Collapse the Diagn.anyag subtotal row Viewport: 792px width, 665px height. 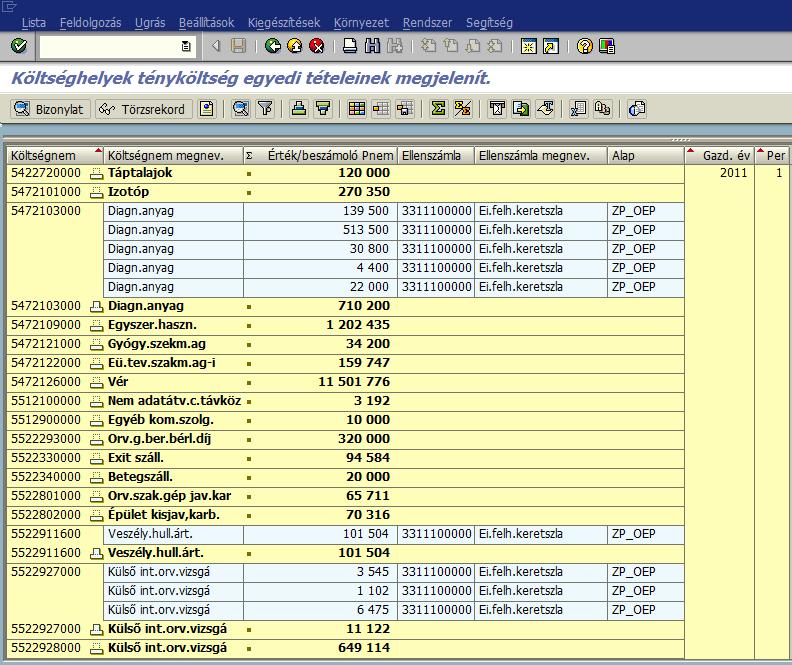[96, 306]
